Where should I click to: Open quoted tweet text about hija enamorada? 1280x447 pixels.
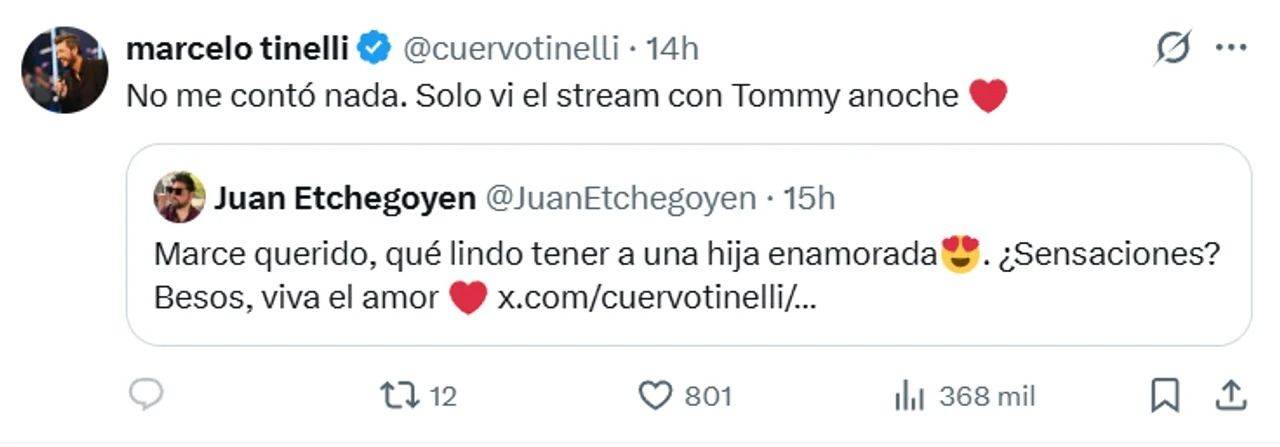click(546, 255)
